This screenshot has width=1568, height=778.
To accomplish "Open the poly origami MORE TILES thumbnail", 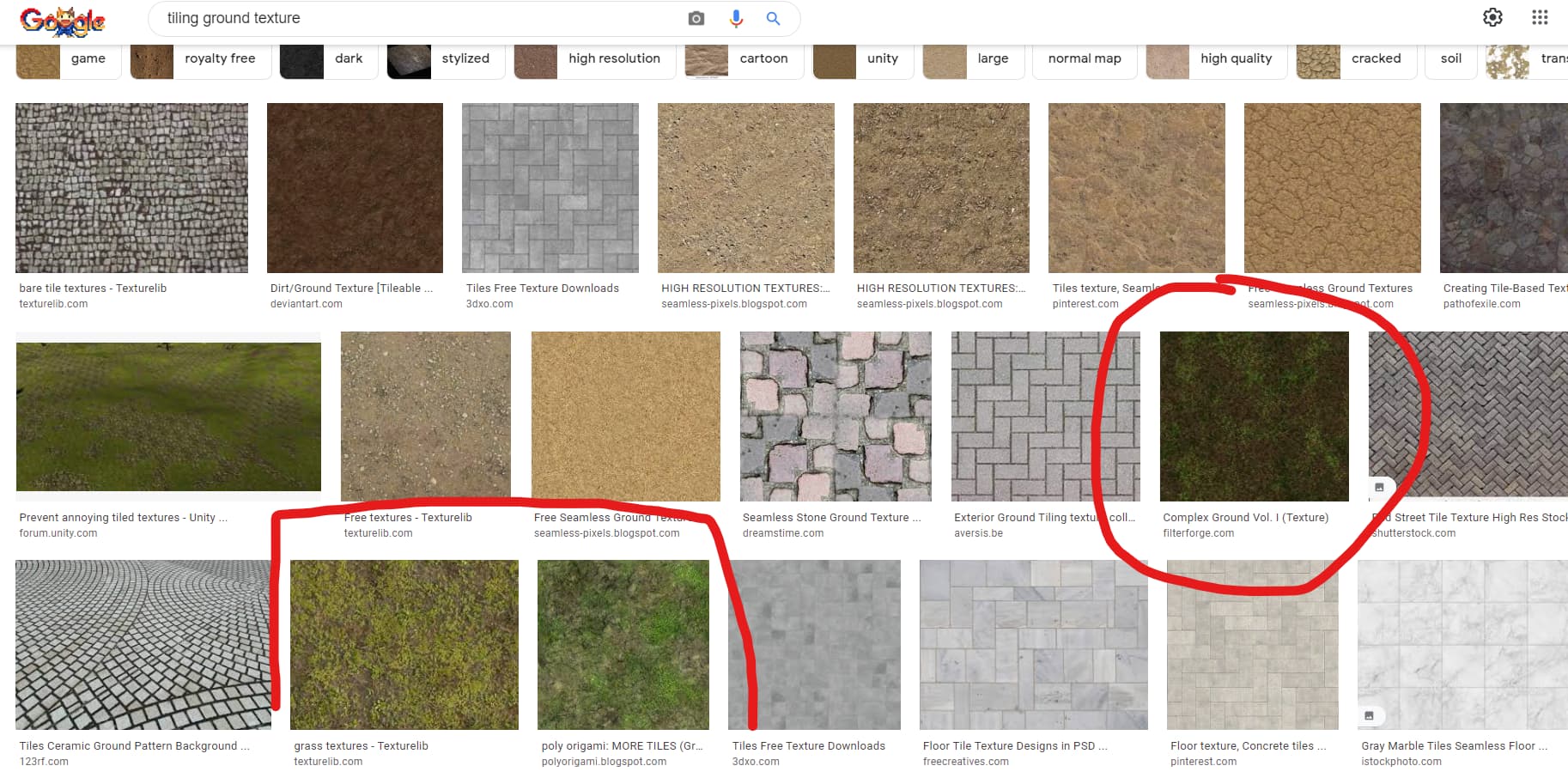I will [x=623, y=645].
